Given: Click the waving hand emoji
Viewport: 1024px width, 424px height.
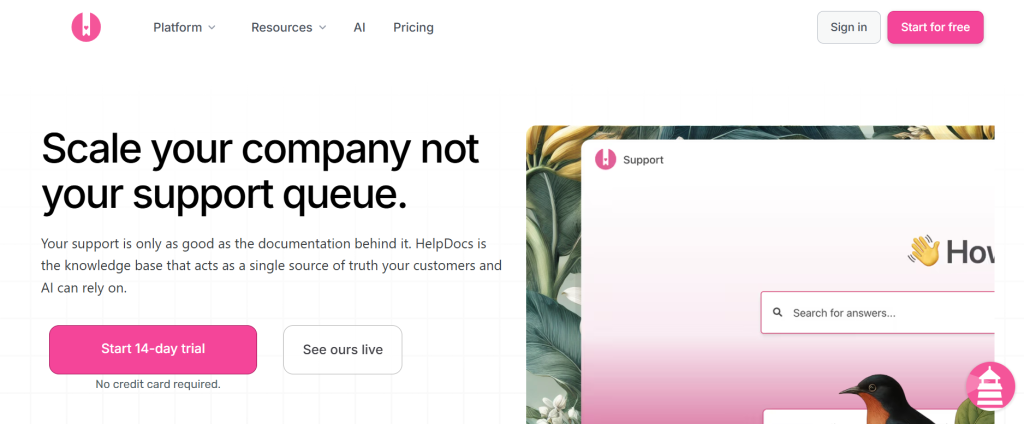Looking at the screenshot, I should click(x=923, y=250).
